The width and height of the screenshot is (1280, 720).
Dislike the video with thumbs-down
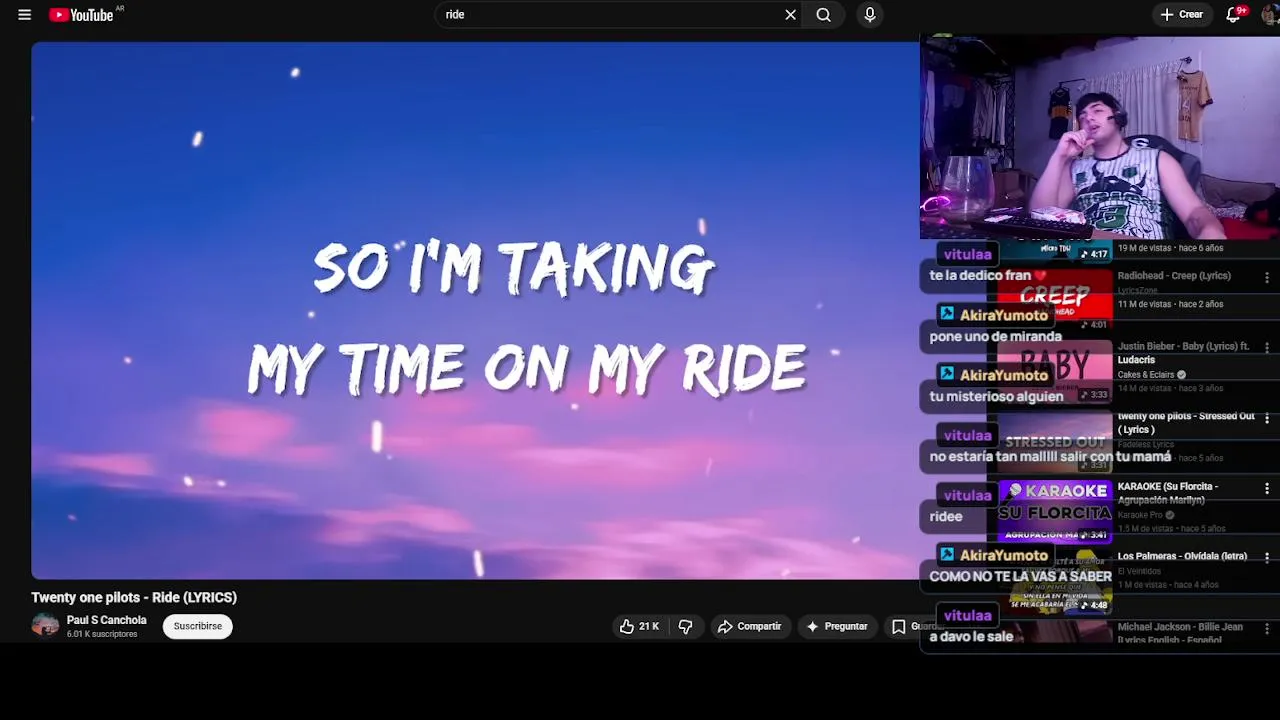pos(686,626)
